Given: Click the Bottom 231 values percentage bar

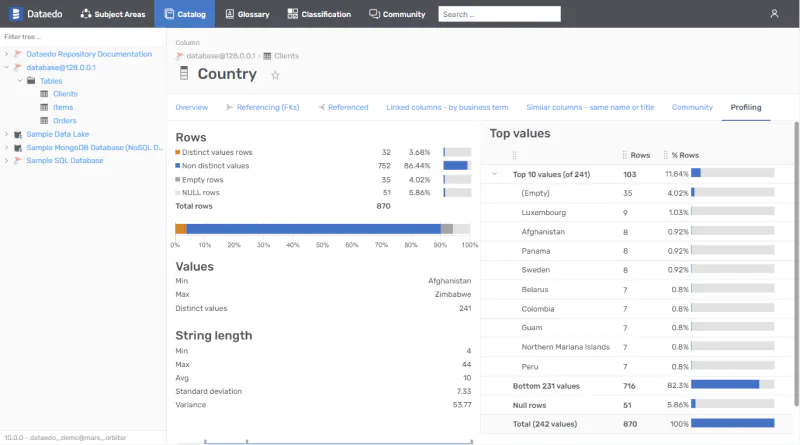Looking at the screenshot, I should 733,384.
